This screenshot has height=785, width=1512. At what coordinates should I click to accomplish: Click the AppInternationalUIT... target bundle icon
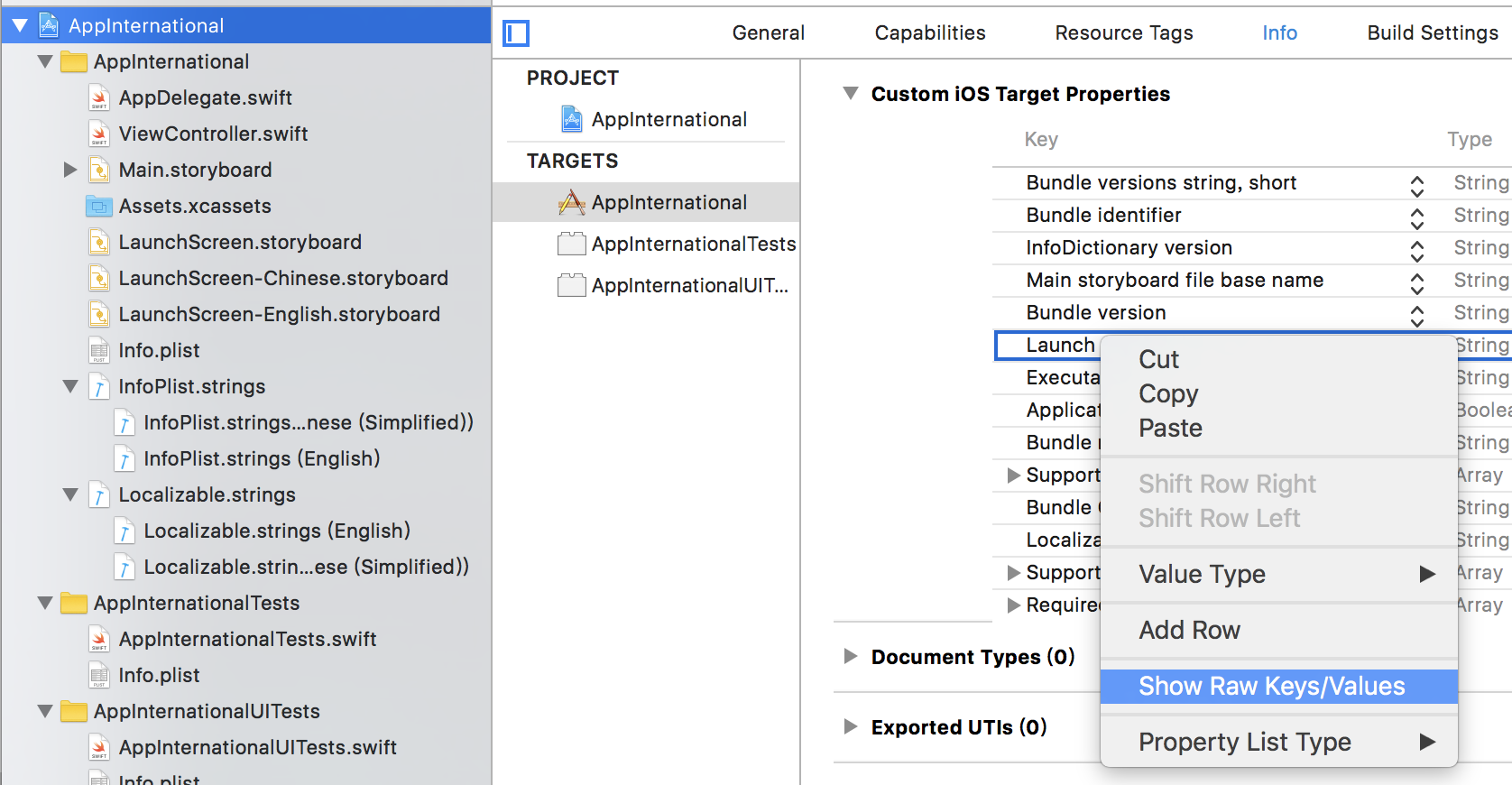[x=572, y=285]
